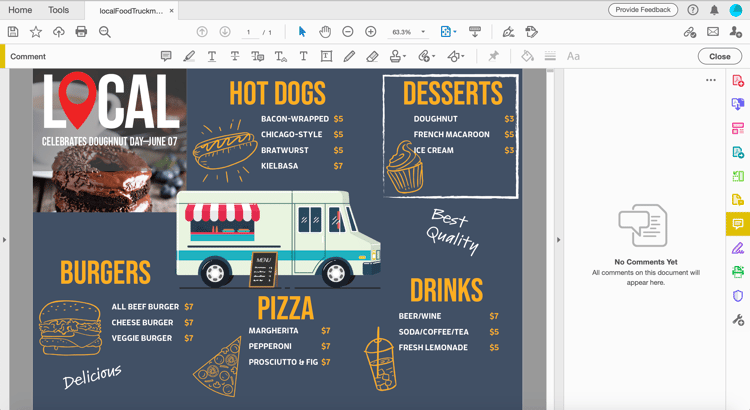Close the Comment toolbar
Image resolution: width=750 pixels, height=410 pixels.
pos(719,56)
